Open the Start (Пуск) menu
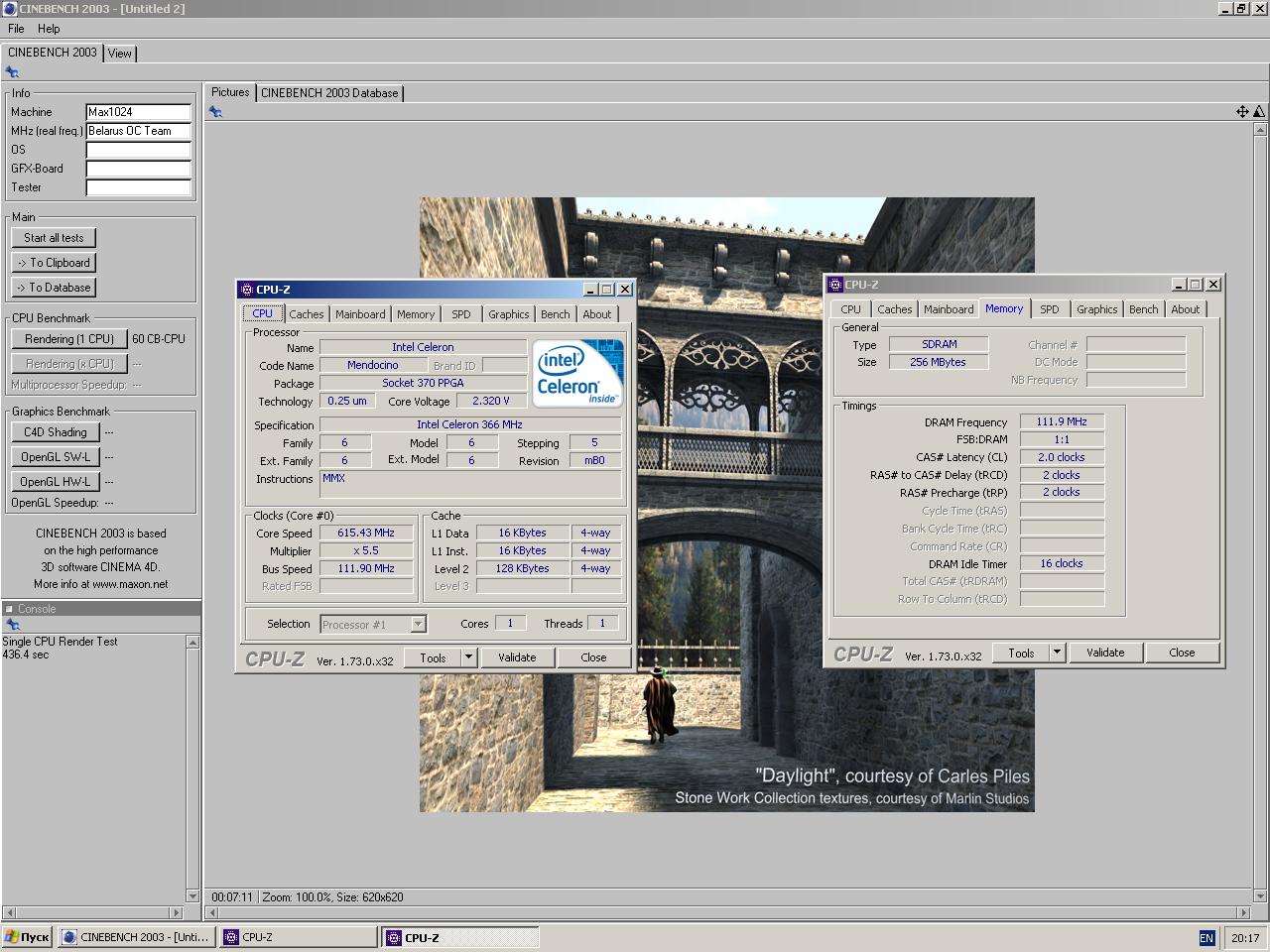Image resolution: width=1270 pixels, height=952 pixels. pos(27,937)
